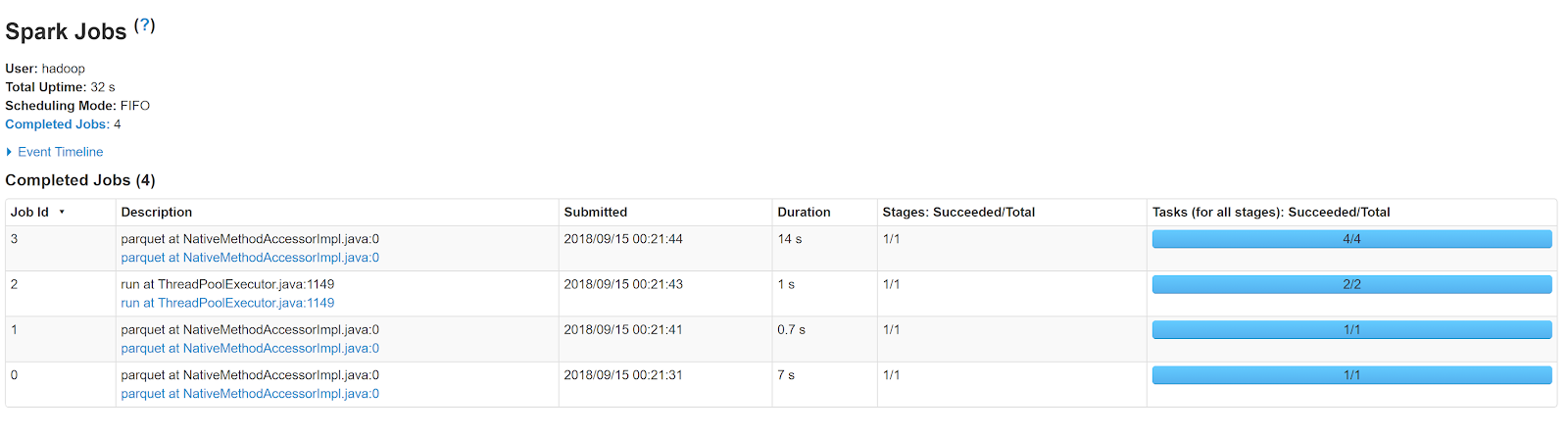
Task: Click the 2/2 tasks progress bar
Action: 1351,284
